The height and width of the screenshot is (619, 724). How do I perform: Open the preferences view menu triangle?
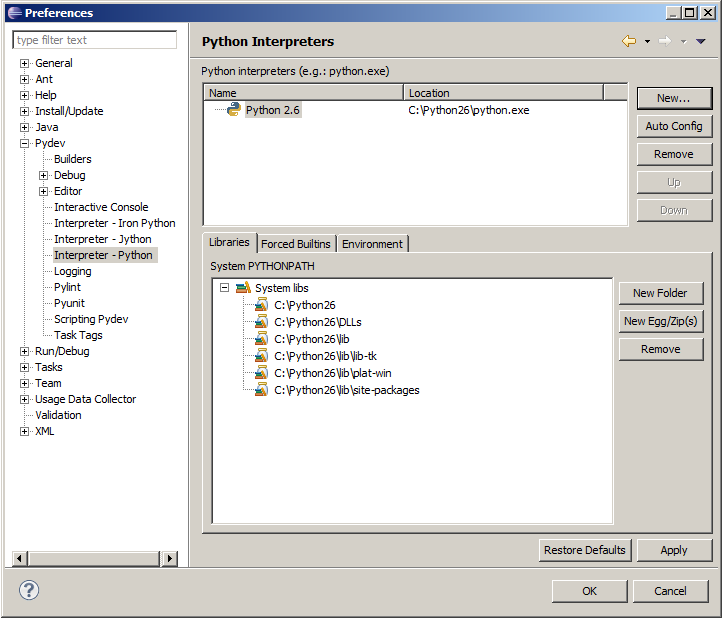point(700,42)
